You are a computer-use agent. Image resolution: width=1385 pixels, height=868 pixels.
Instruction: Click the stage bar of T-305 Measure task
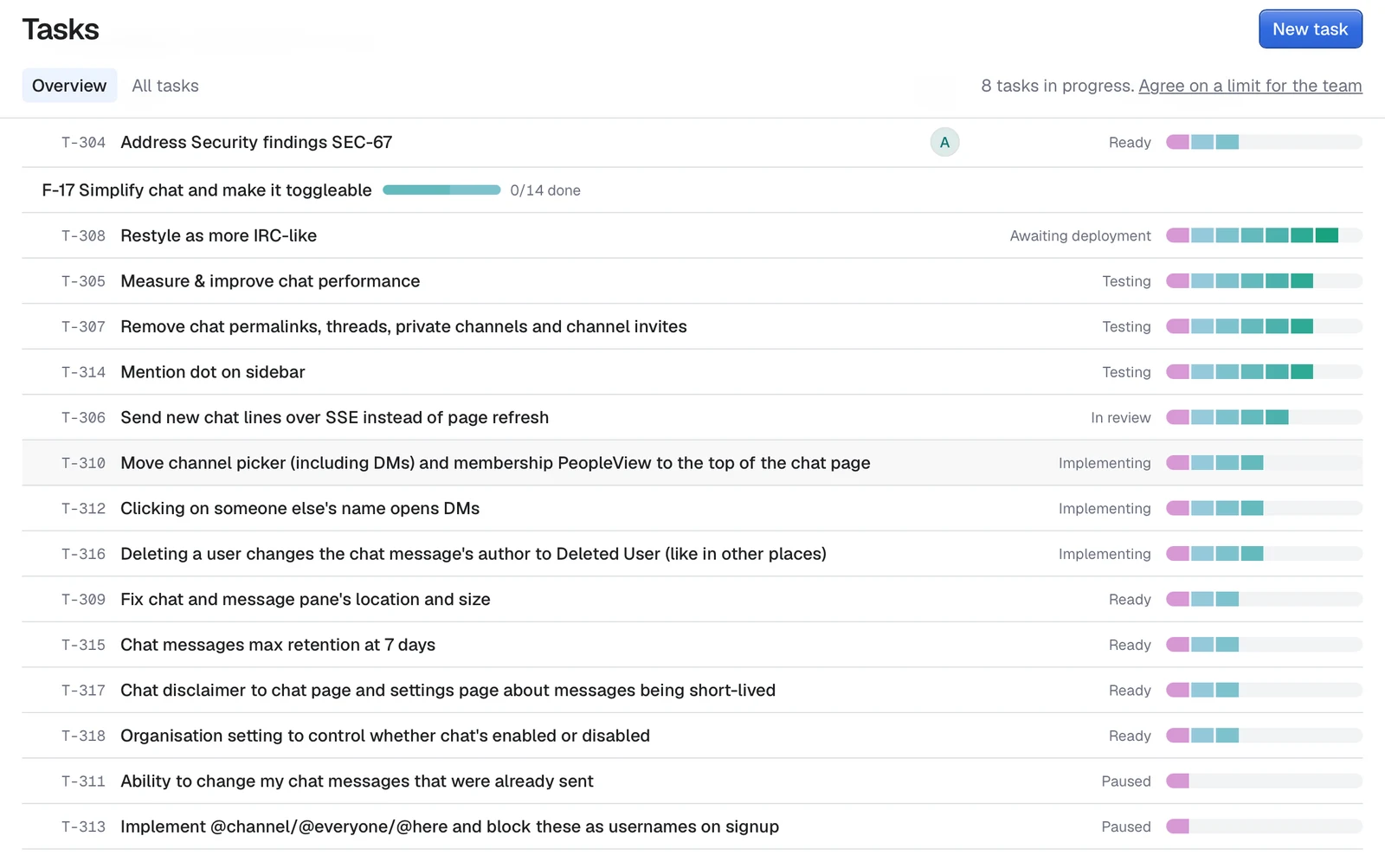(1264, 280)
